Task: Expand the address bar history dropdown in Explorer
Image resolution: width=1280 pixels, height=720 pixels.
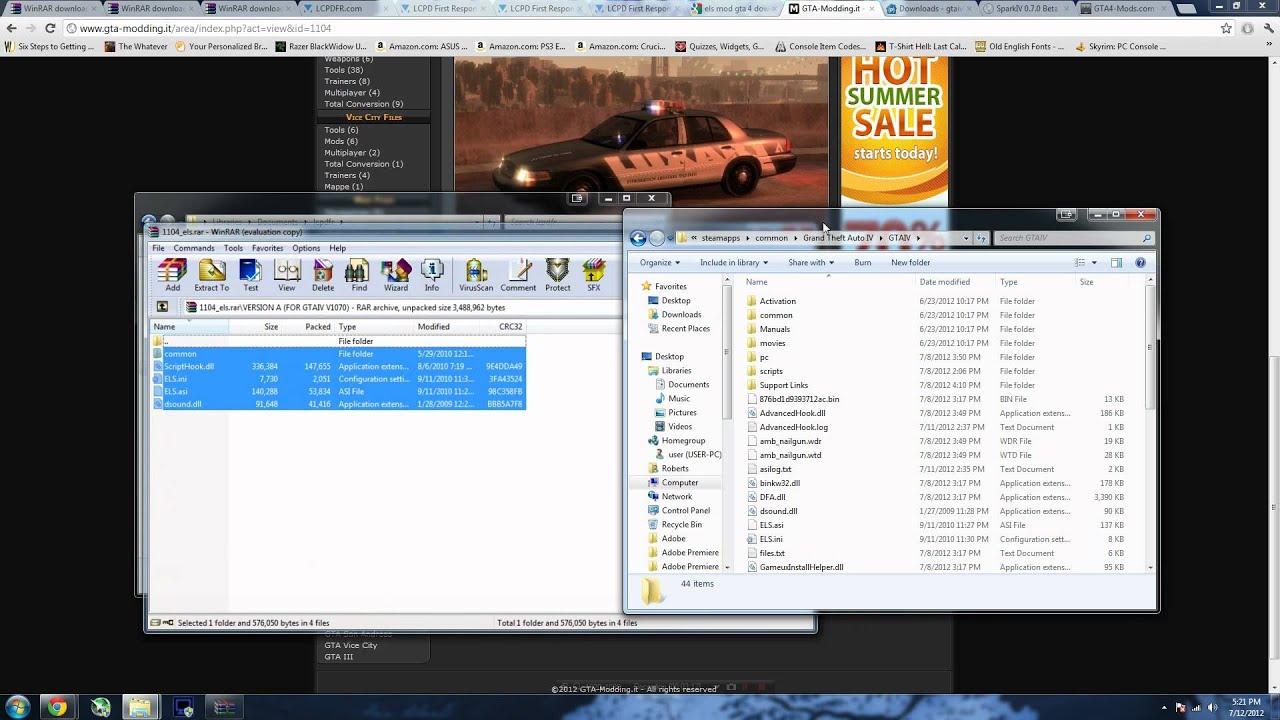Action: [965, 238]
